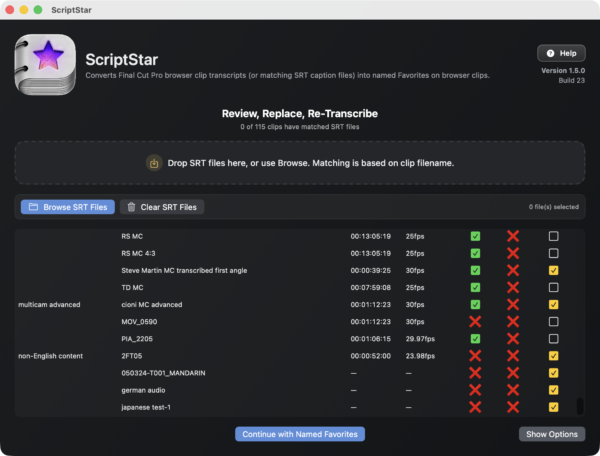600x456 pixels.
Task: Uncheck the japanese test-1 checkbox
Action: tap(553, 407)
